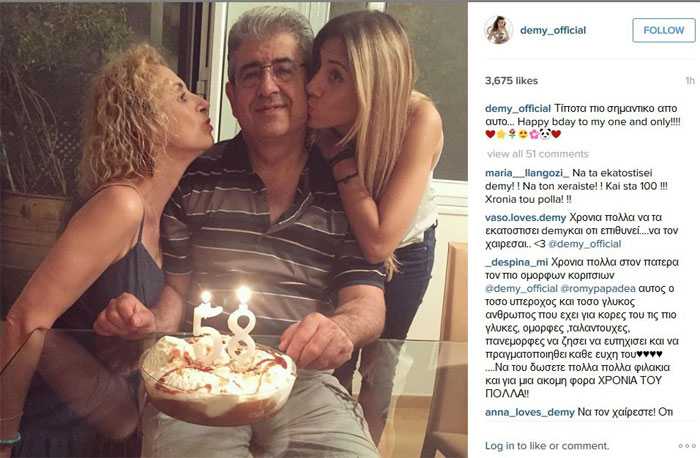Click the panda emoji in the caption
700x458 pixels.
(x=545, y=134)
